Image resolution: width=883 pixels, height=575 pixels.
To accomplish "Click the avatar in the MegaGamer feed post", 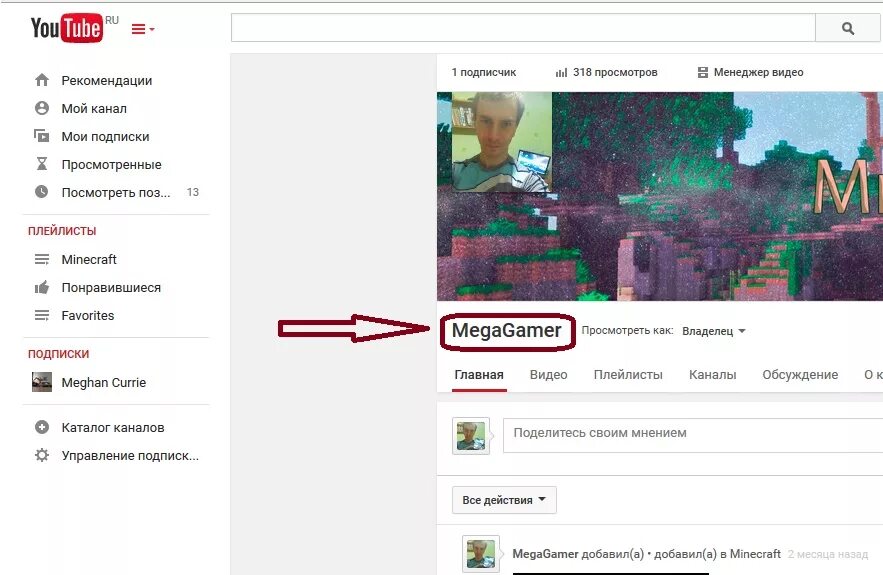I will click(x=480, y=554).
